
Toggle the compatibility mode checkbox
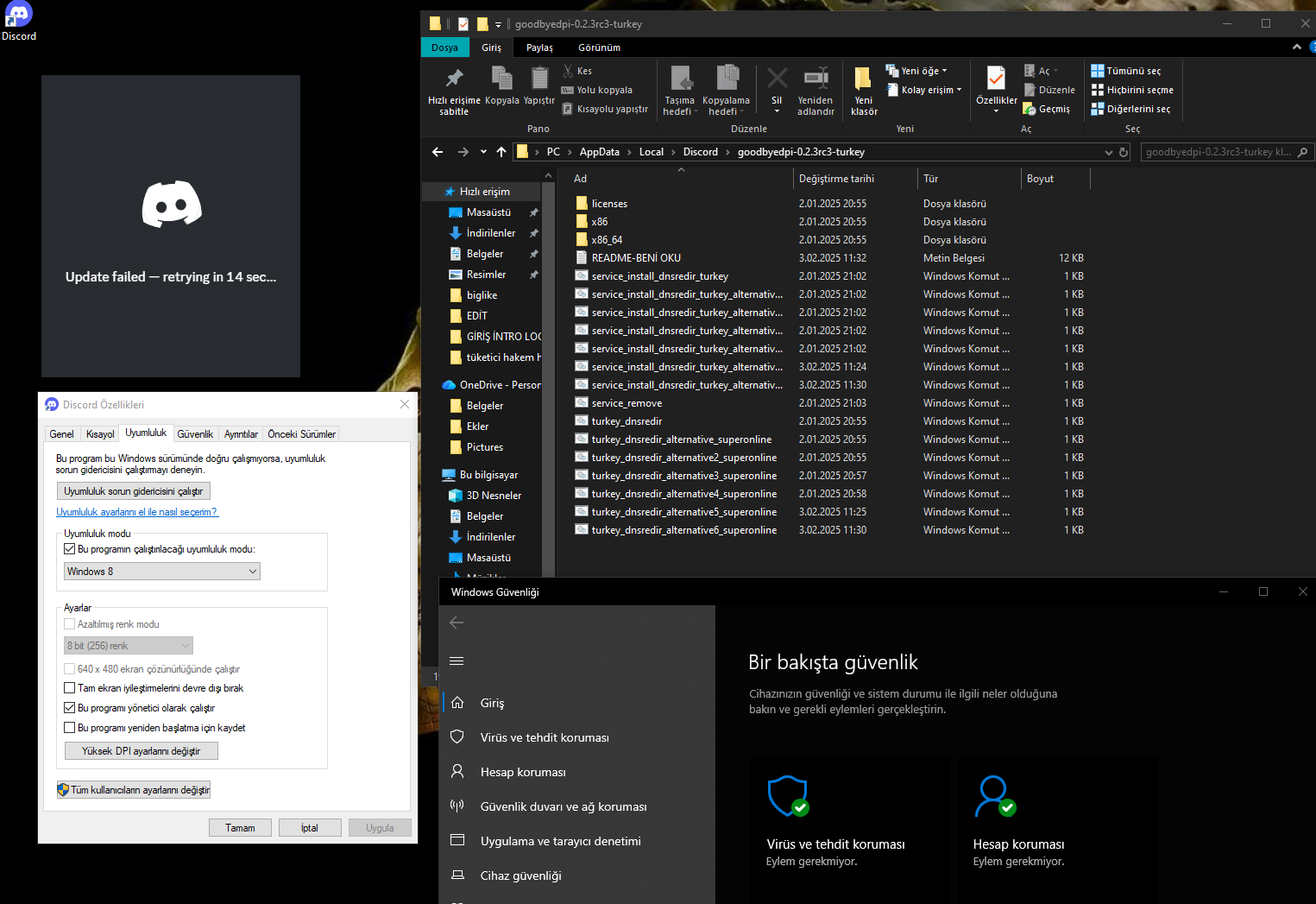pos(70,549)
